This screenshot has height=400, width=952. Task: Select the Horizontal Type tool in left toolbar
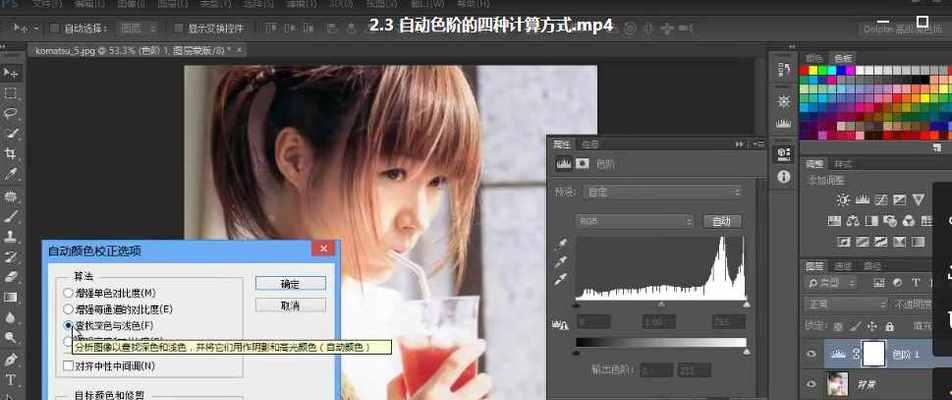(10, 380)
